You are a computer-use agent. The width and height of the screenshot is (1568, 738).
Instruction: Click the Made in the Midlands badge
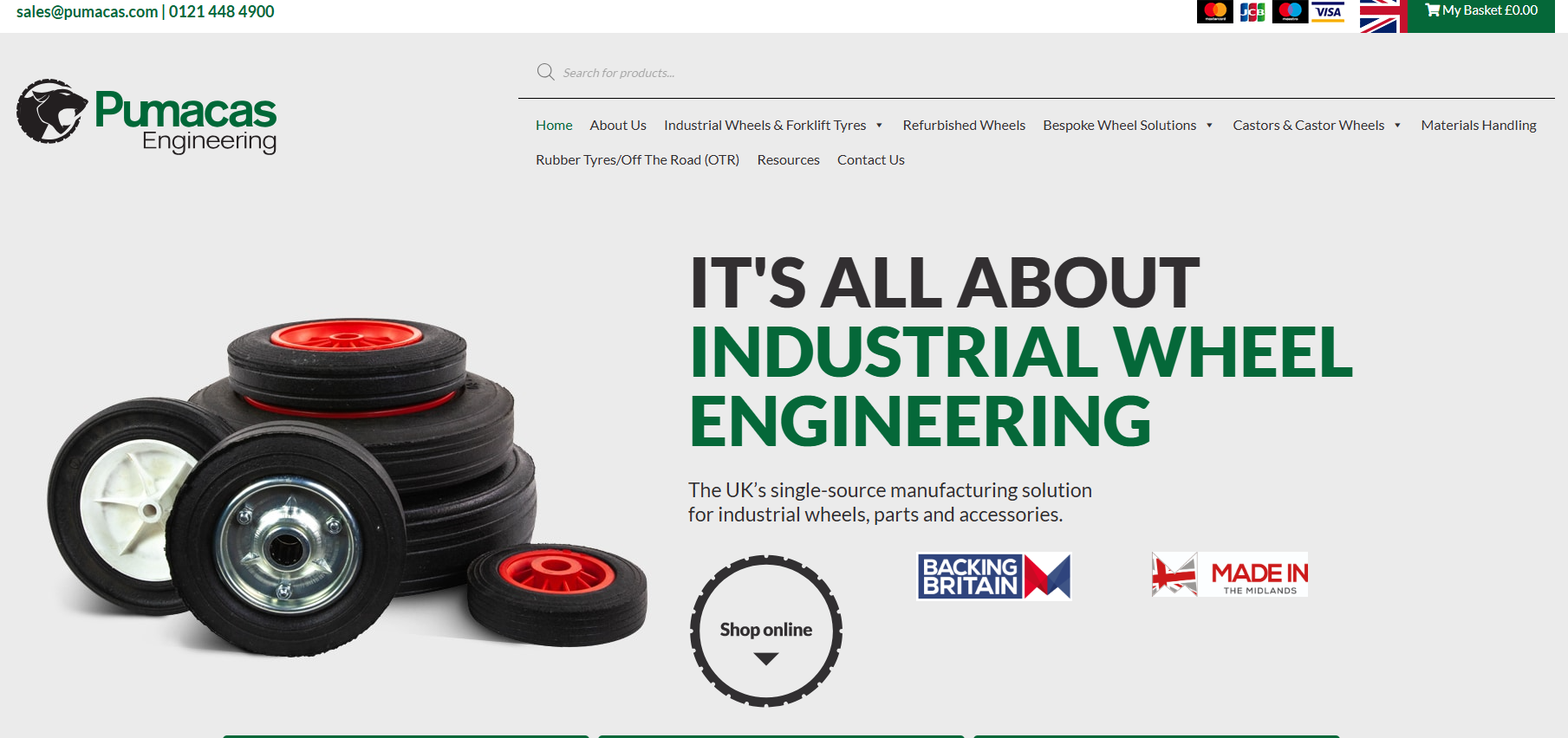[1229, 575]
